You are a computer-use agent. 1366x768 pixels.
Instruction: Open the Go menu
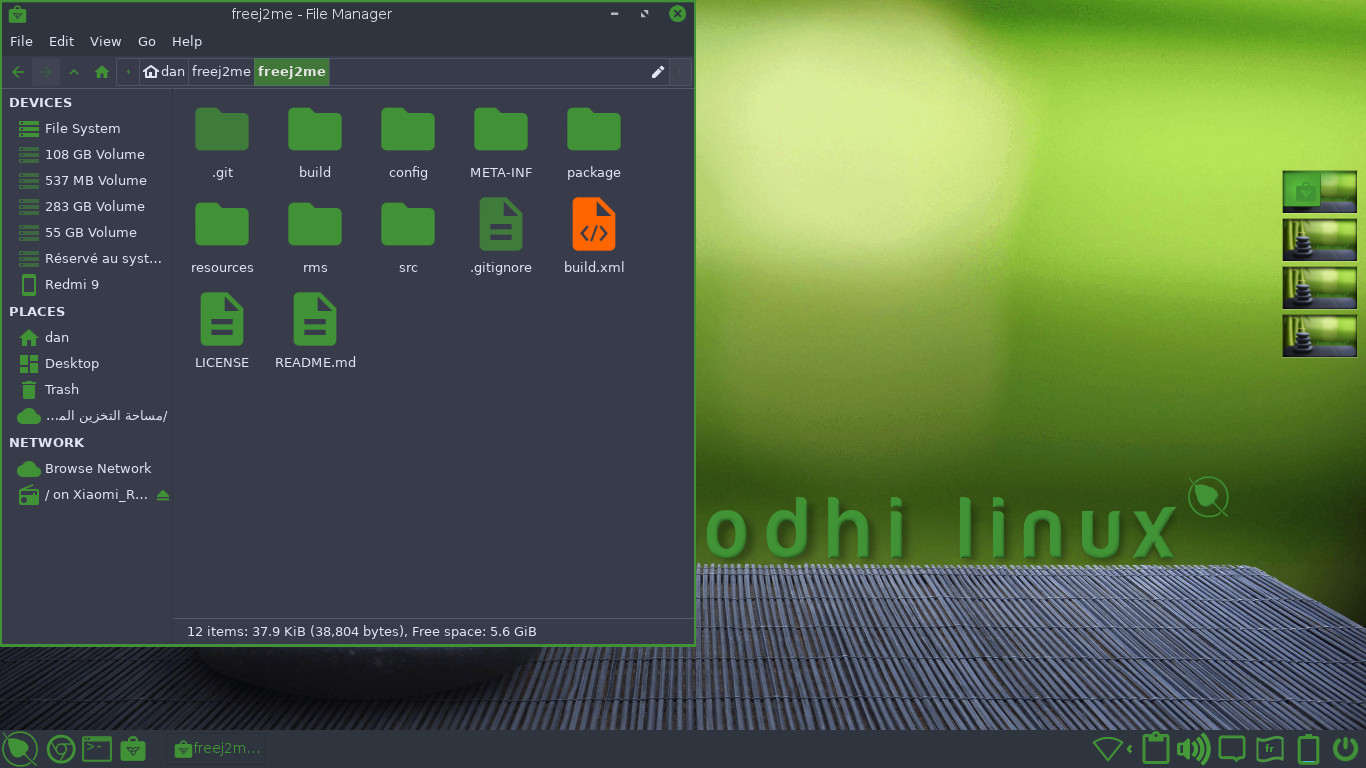coord(147,41)
